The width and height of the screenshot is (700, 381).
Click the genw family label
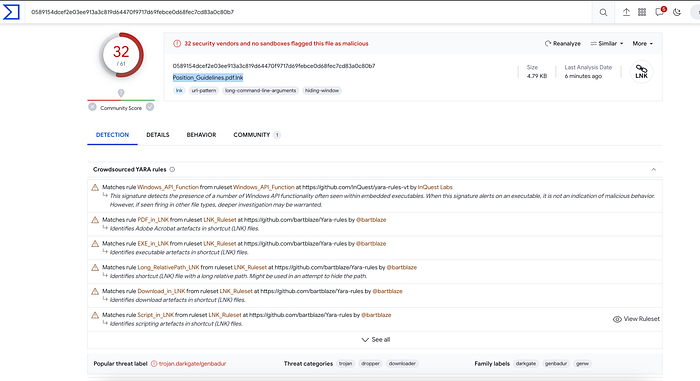[x=582, y=364]
